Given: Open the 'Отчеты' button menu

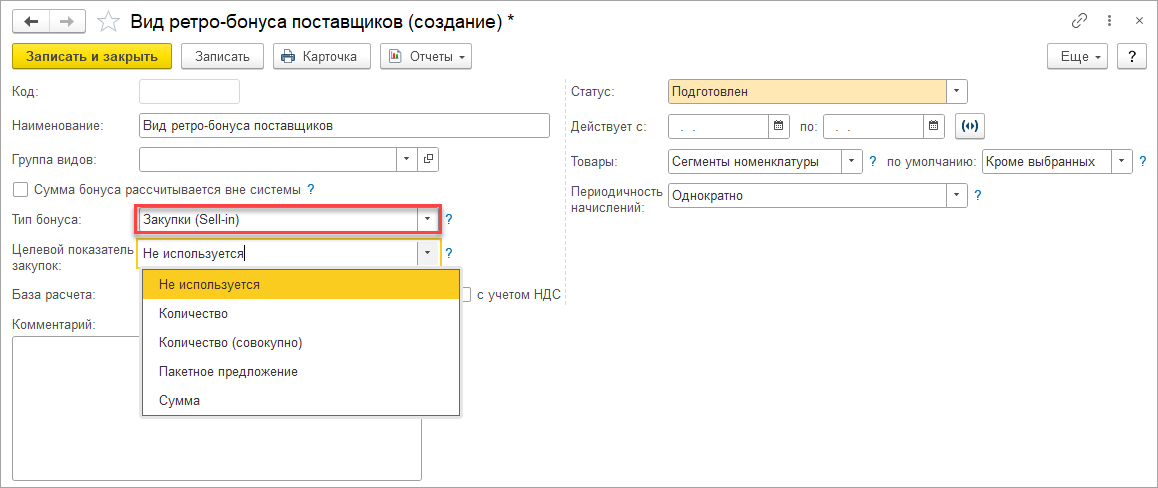Looking at the screenshot, I should (x=425, y=56).
